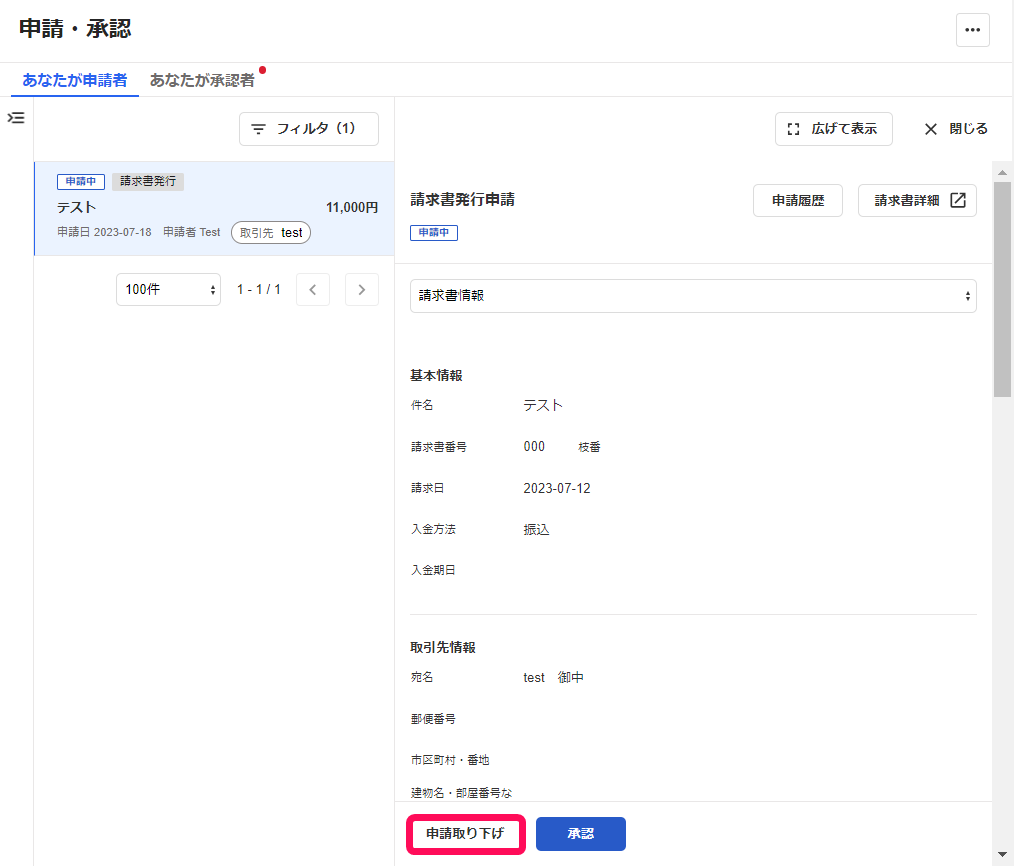
Task: Click the 申請・承認 page title
Action: (x=75, y=29)
